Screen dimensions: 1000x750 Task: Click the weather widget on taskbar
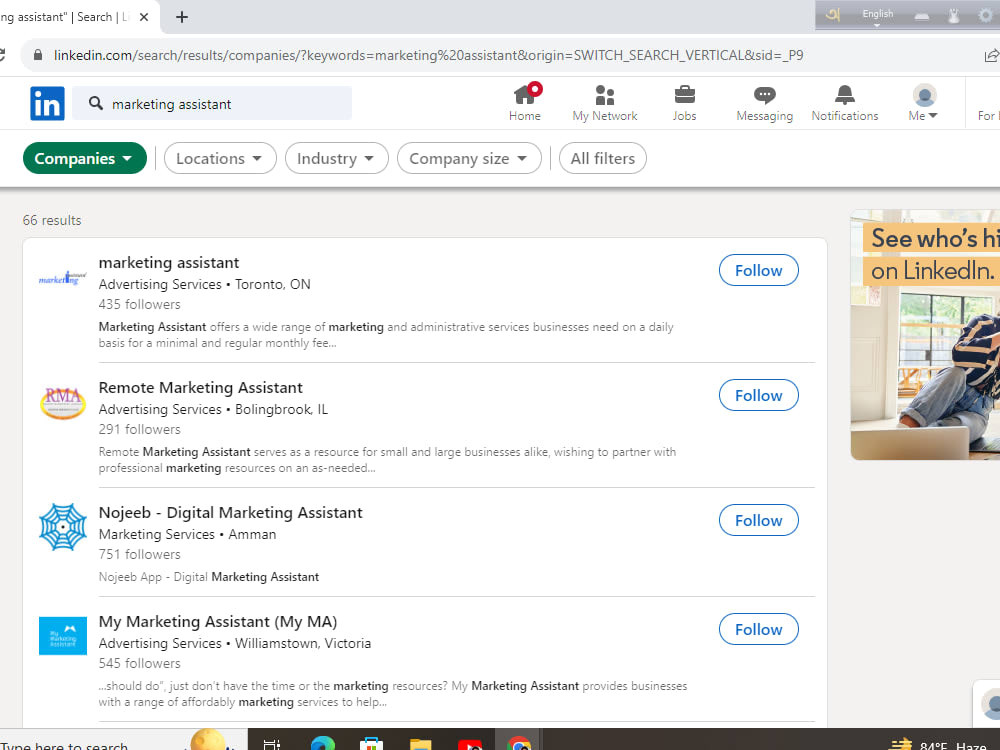(x=938, y=744)
